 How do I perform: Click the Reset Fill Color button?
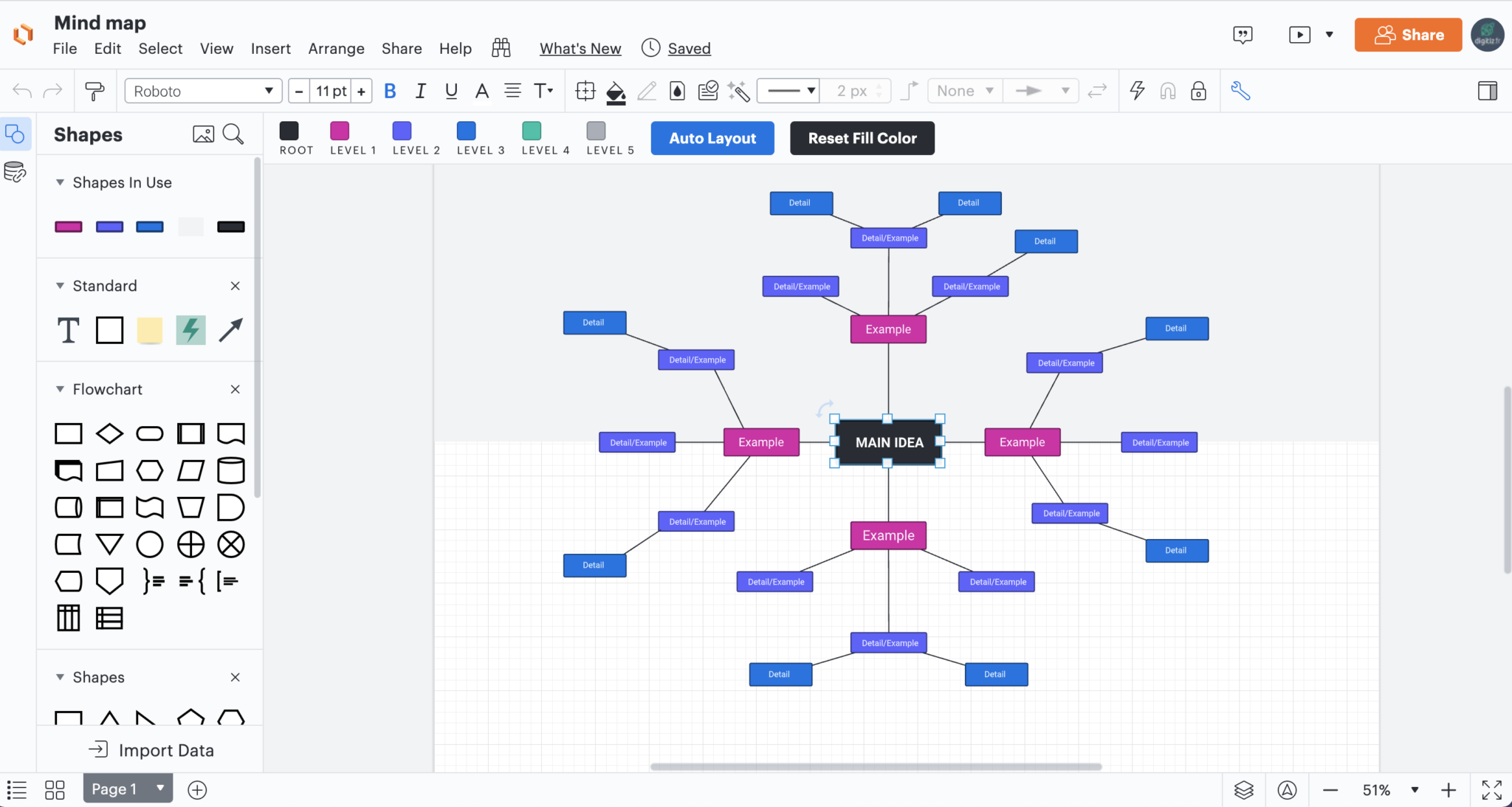pyautogui.click(x=862, y=138)
